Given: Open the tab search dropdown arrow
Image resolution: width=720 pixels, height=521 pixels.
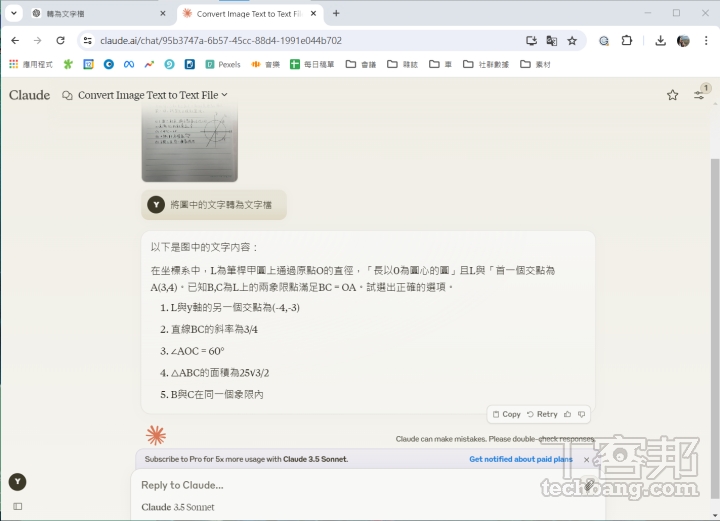Looking at the screenshot, I should [14, 13].
